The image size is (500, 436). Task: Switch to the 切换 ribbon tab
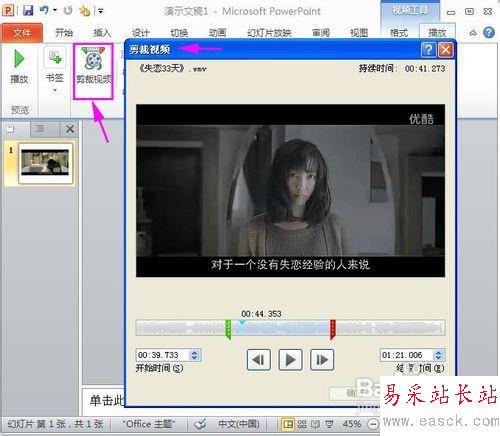(x=179, y=33)
